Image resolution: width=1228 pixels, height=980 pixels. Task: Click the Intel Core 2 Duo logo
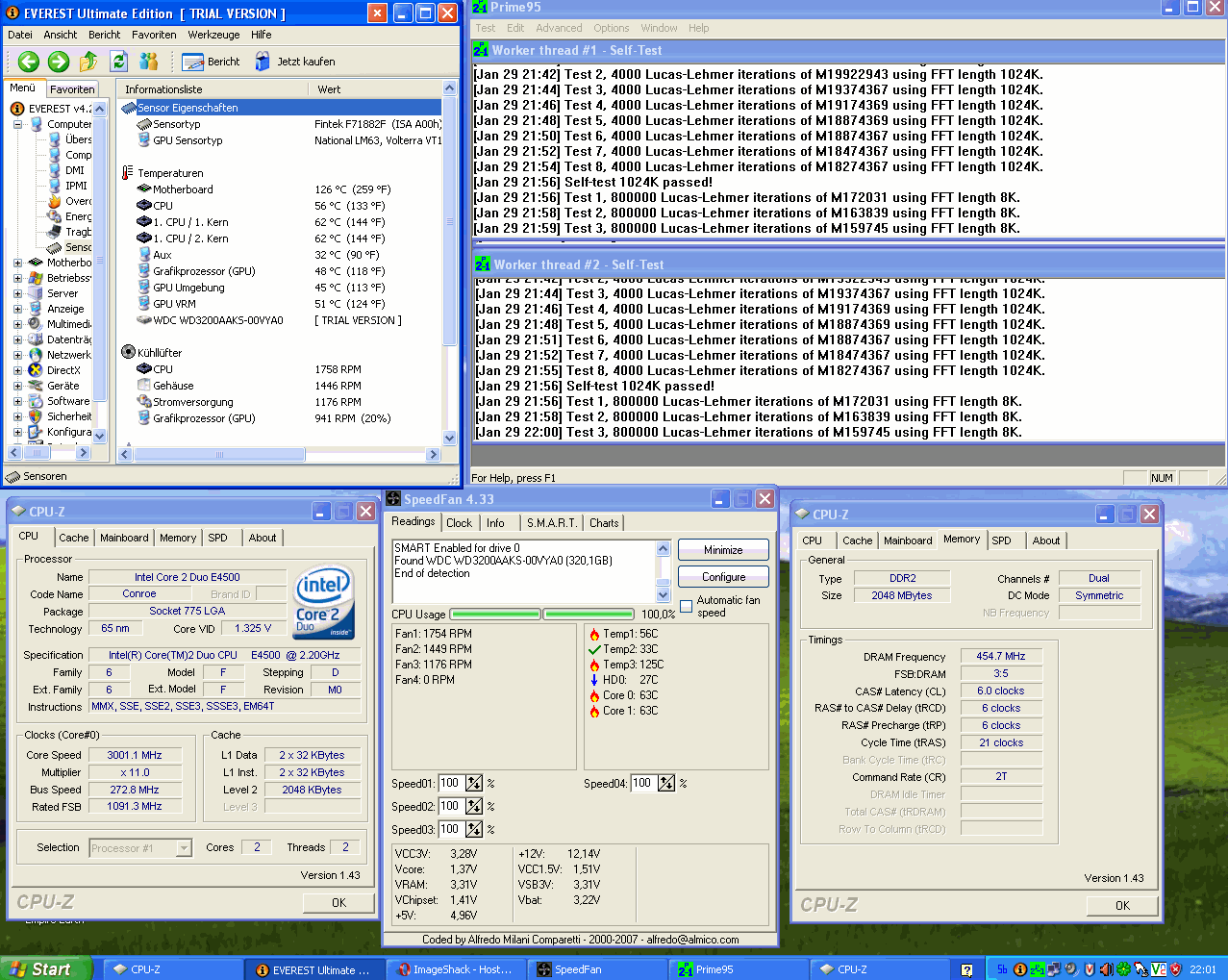click(323, 602)
